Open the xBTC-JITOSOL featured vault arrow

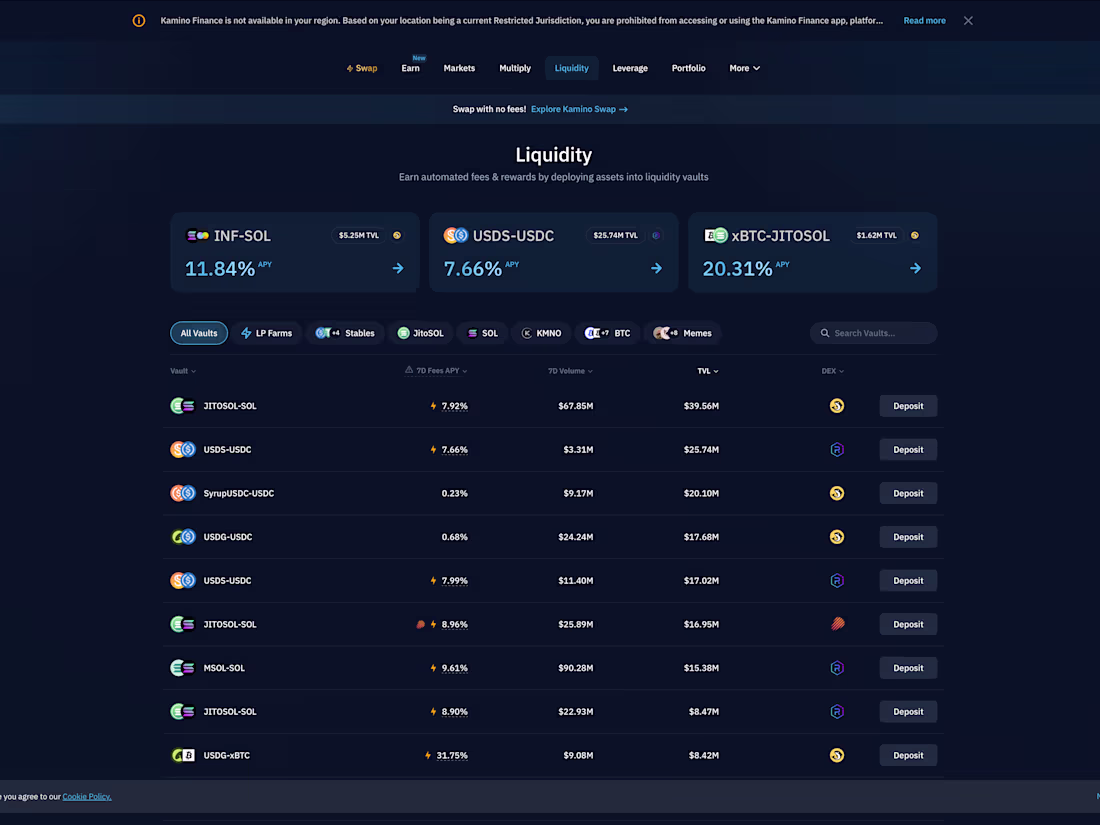(x=915, y=268)
